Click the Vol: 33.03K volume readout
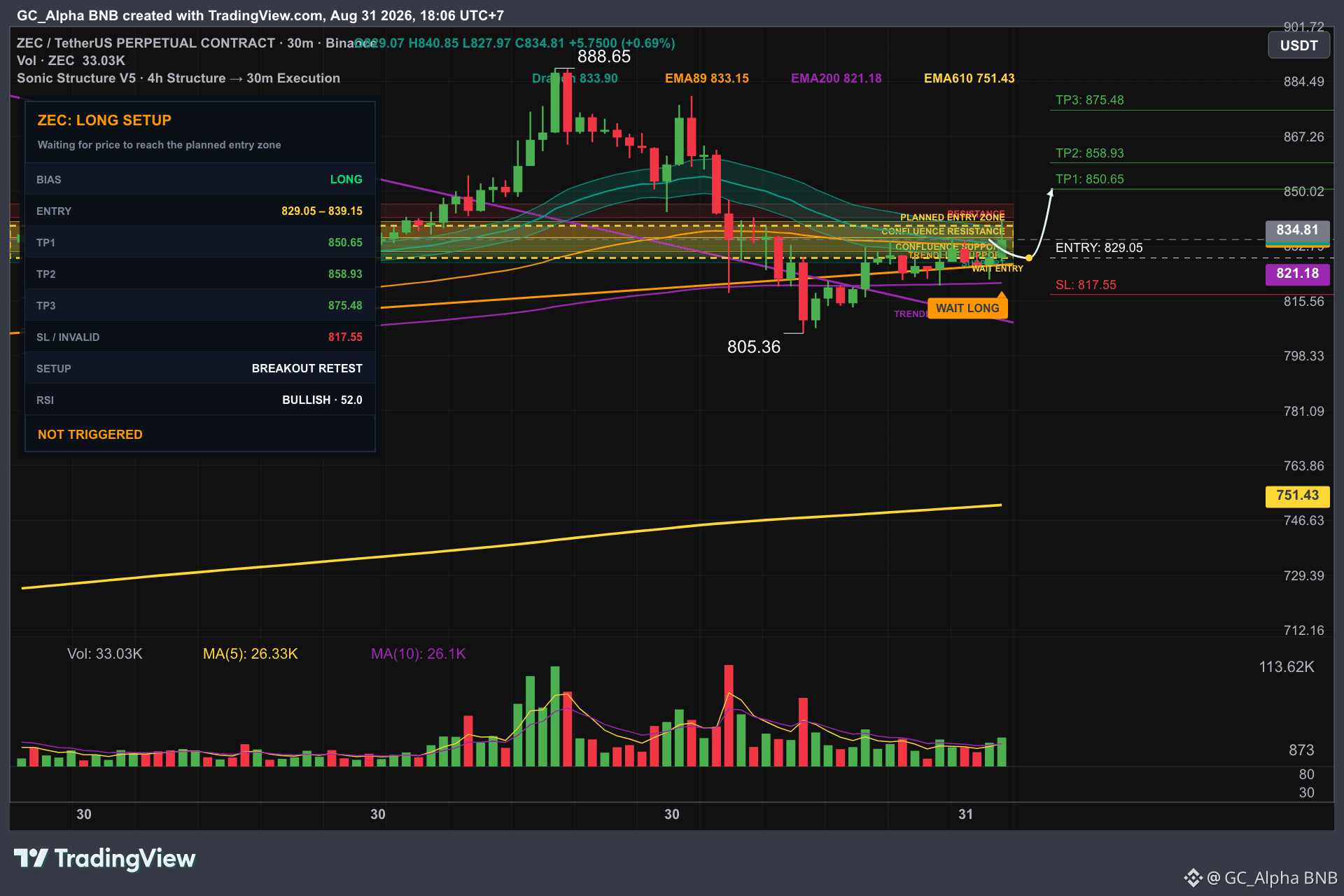Screen dimensions: 1344x896 (x=105, y=654)
